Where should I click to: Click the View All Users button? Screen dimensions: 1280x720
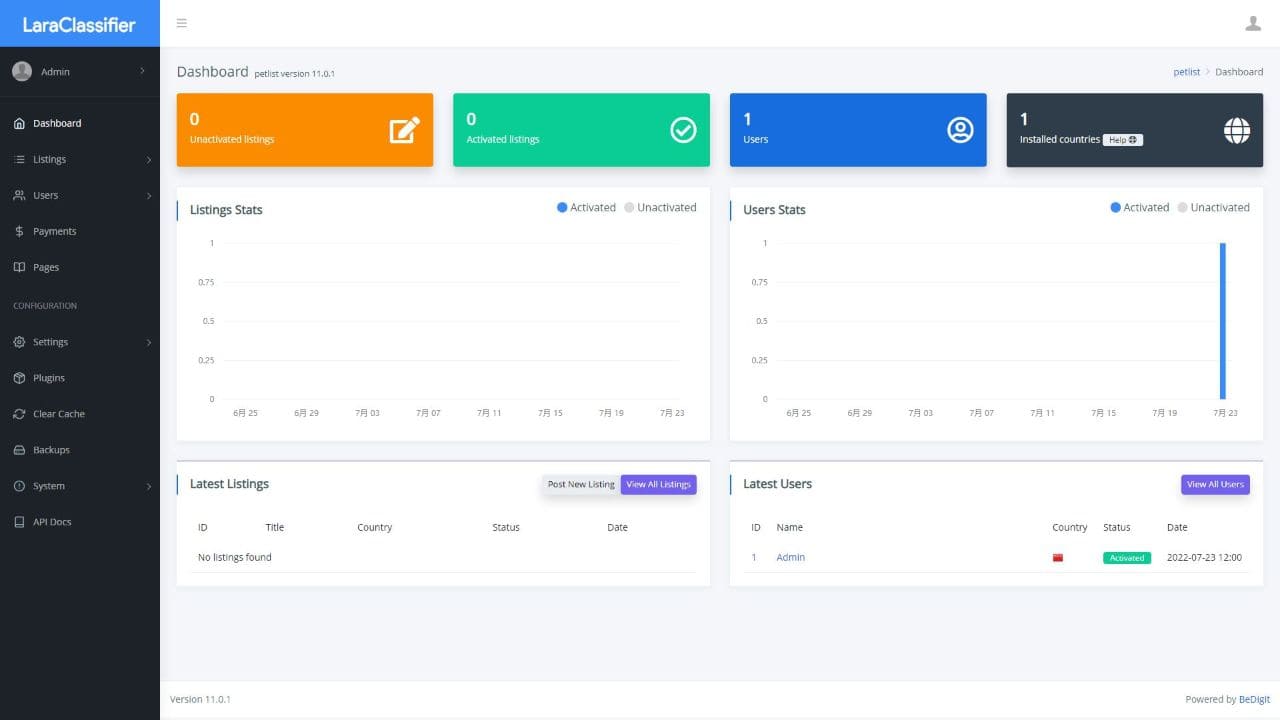click(1215, 484)
